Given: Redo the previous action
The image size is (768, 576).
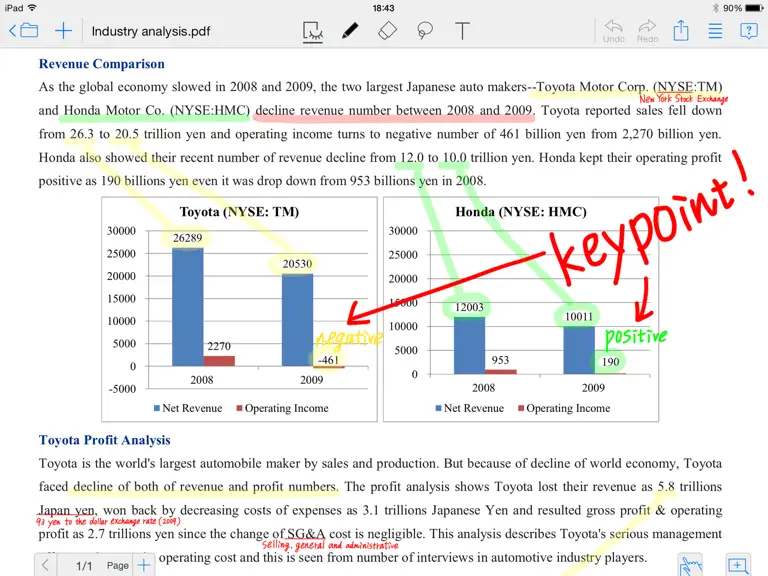Looking at the screenshot, I should click(x=648, y=31).
